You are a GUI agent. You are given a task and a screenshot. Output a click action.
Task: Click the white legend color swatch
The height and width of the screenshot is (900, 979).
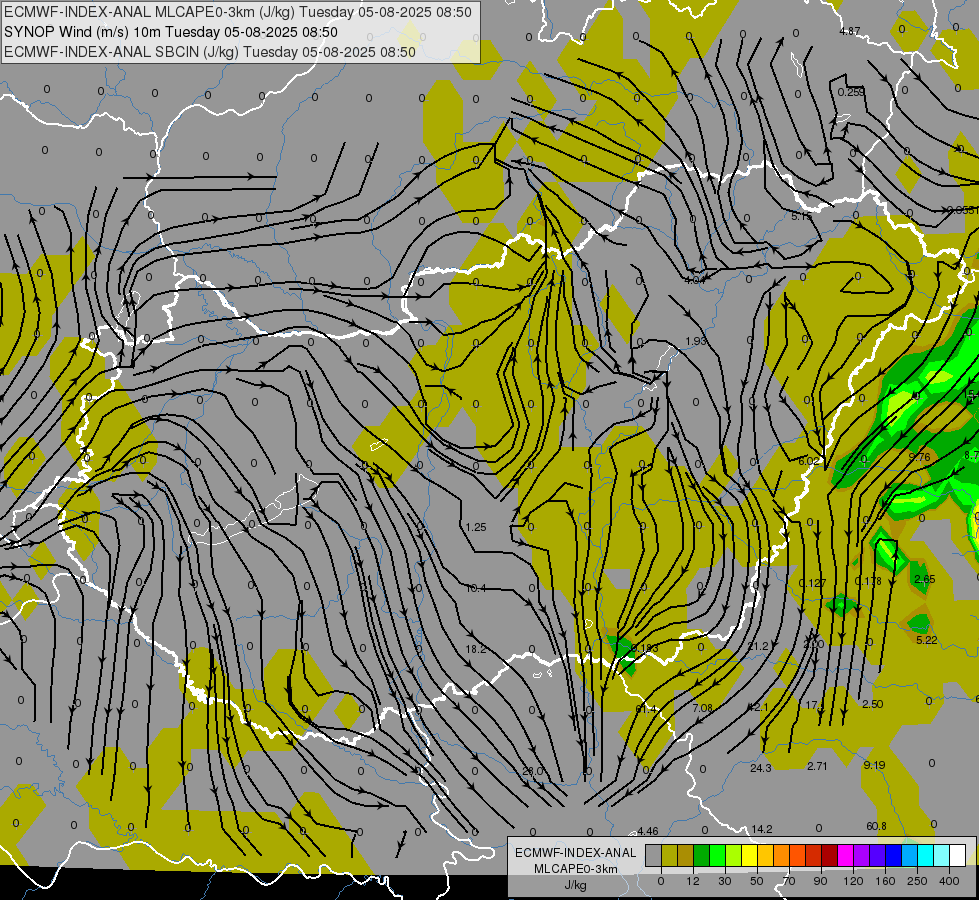tap(957, 855)
